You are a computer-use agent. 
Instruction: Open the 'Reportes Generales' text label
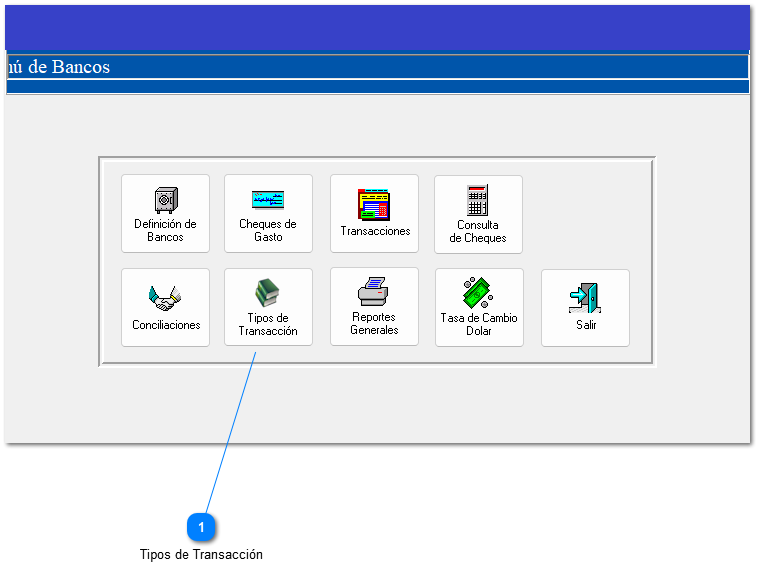point(374,324)
